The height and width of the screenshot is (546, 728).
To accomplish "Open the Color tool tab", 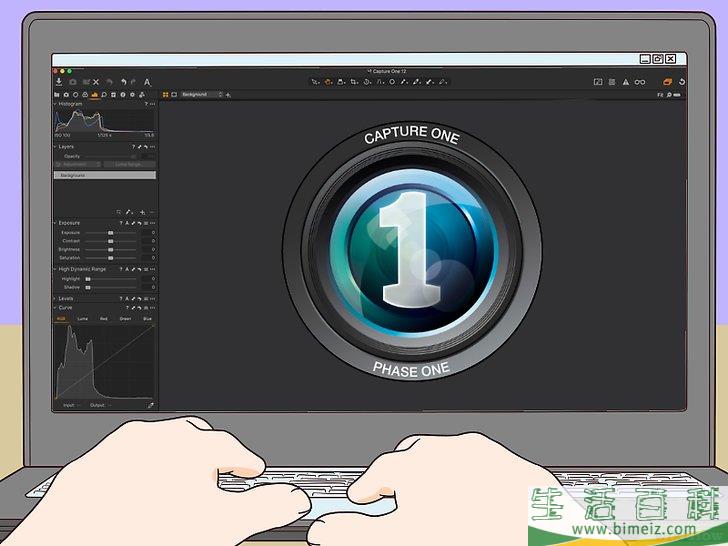I will click(x=85, y=95).
